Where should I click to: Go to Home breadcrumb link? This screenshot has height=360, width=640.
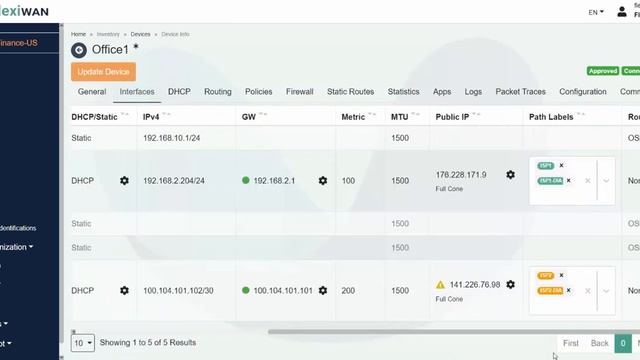78,34
